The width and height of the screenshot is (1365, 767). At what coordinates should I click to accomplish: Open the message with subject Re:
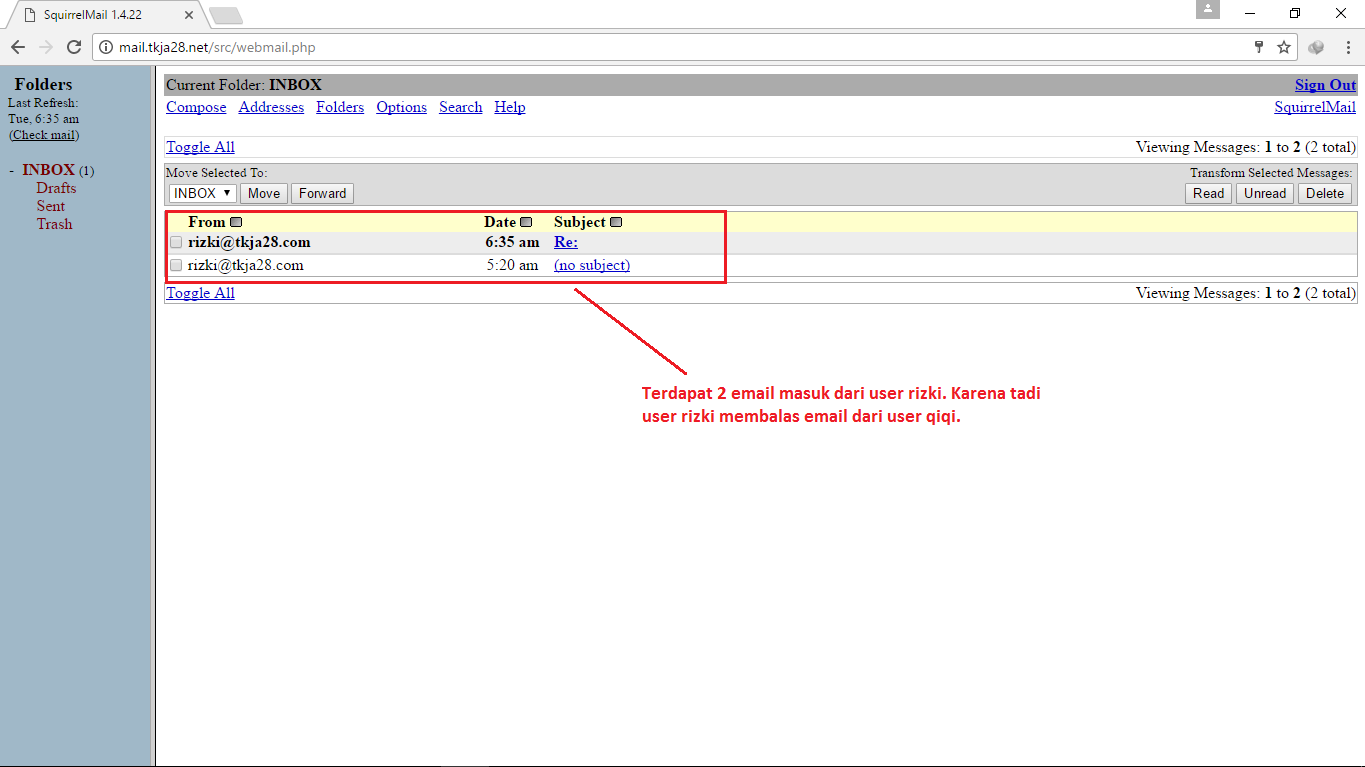[566, 242]
